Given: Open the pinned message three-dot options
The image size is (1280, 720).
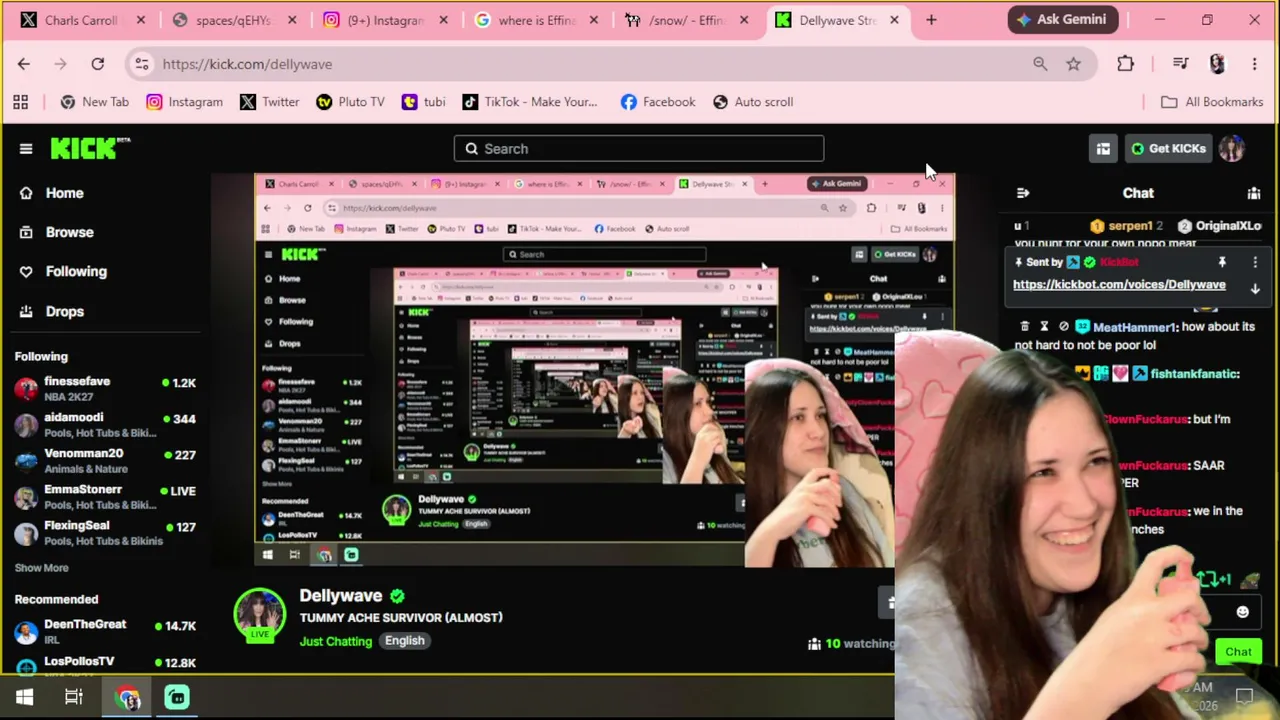Looking at the screenshot, I should pyautogui.click(x=1255, y=262).
